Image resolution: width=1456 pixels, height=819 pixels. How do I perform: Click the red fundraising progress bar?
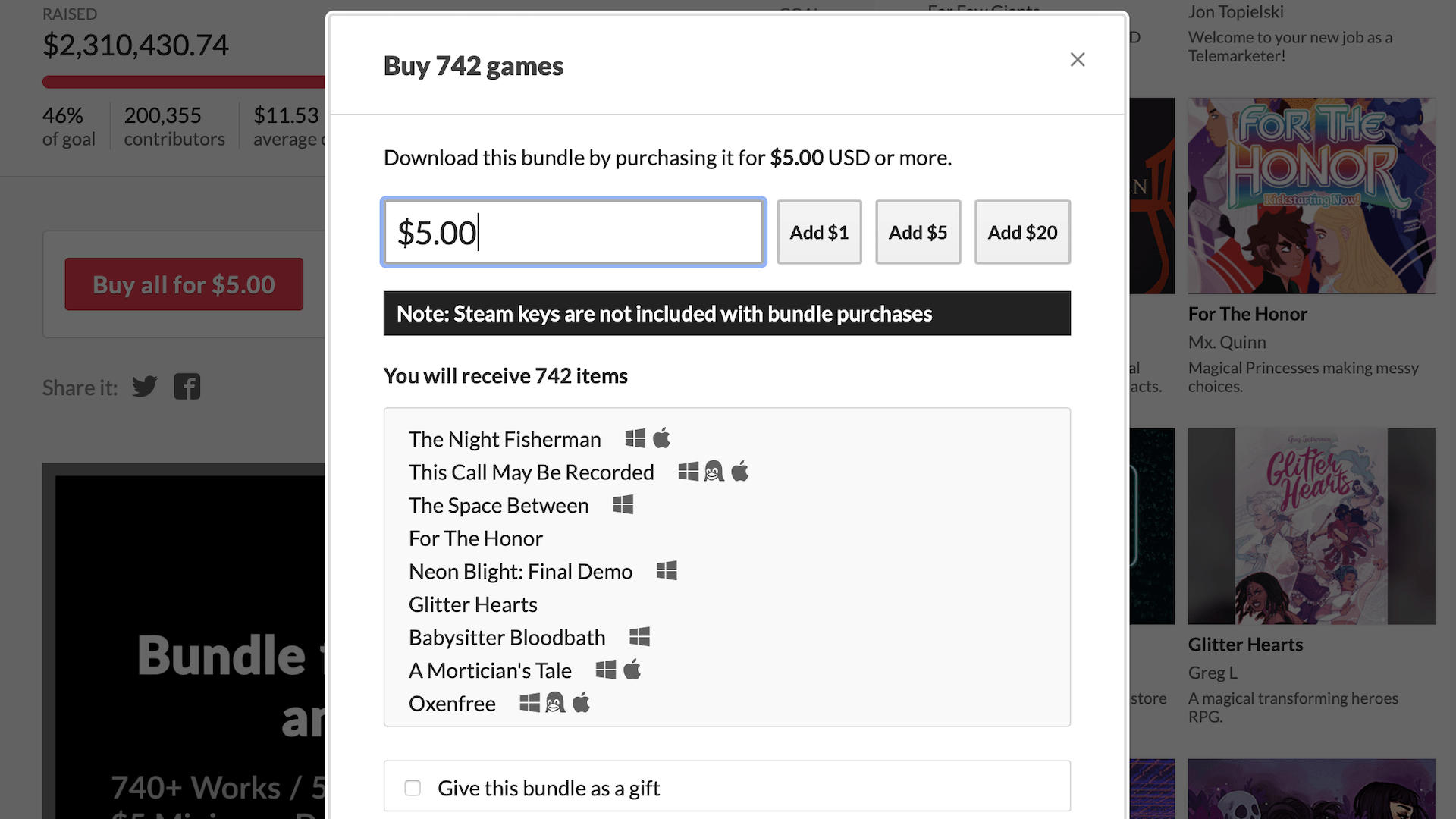click(184, 82)
